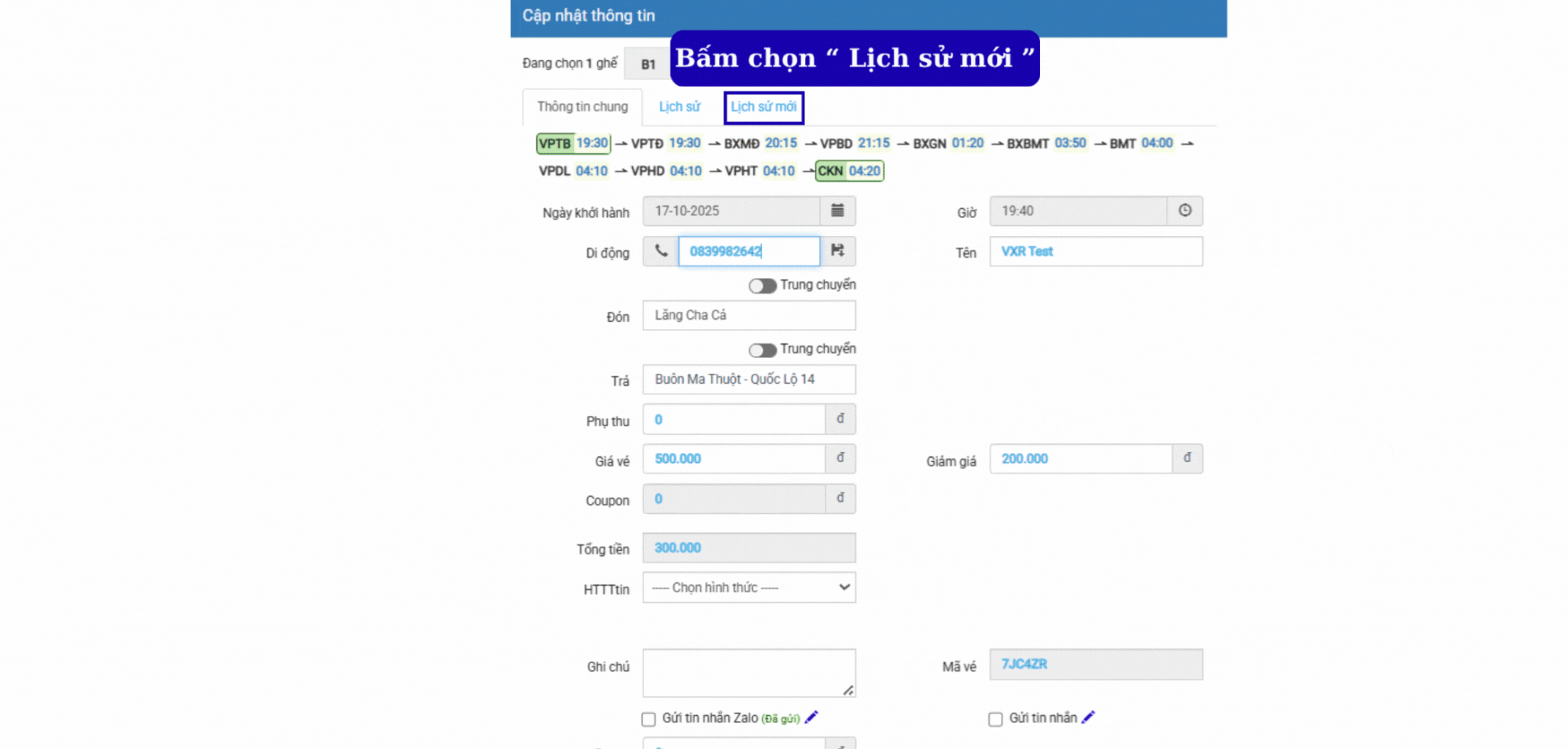Enable the Trung chuyển toggle above Đón
This screenshot has width=1568, height=749.
(762, 285)
